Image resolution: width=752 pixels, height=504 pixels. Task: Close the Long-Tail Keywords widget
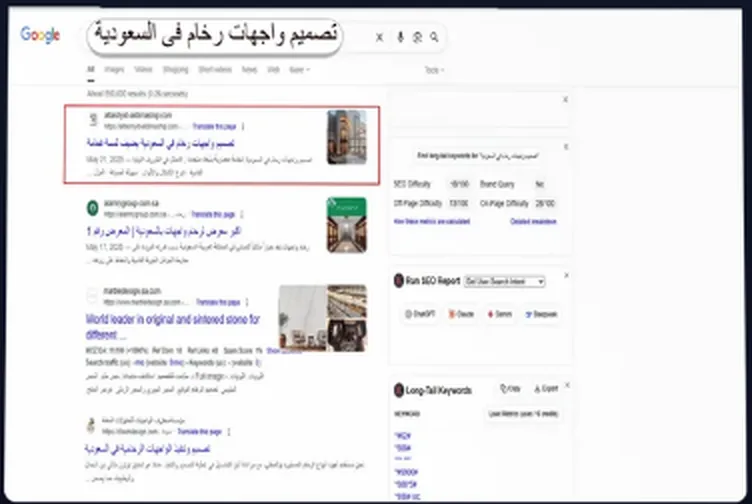click(567, 386)
